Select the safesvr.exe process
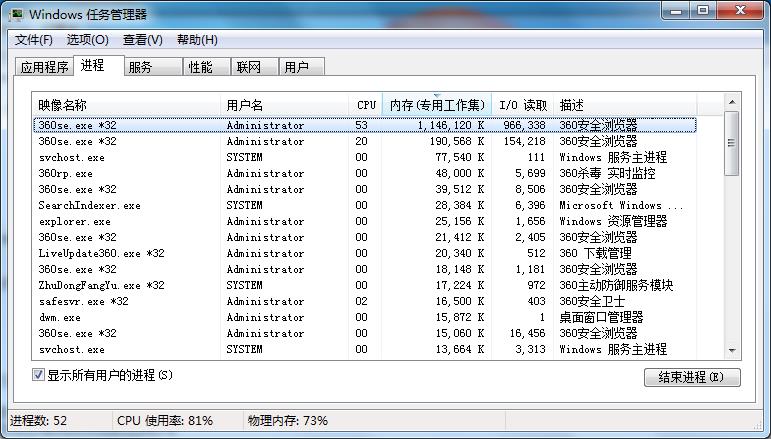This screenshot has height=439, width=771. (365, 301)
